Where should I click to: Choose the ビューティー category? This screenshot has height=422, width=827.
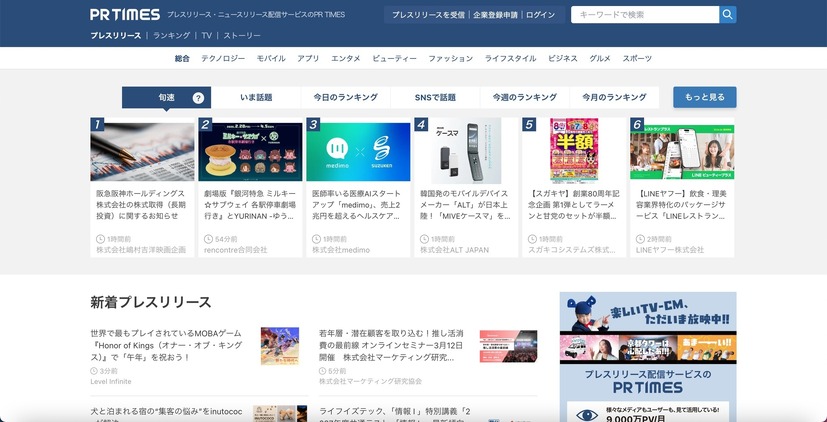point(395,59)
